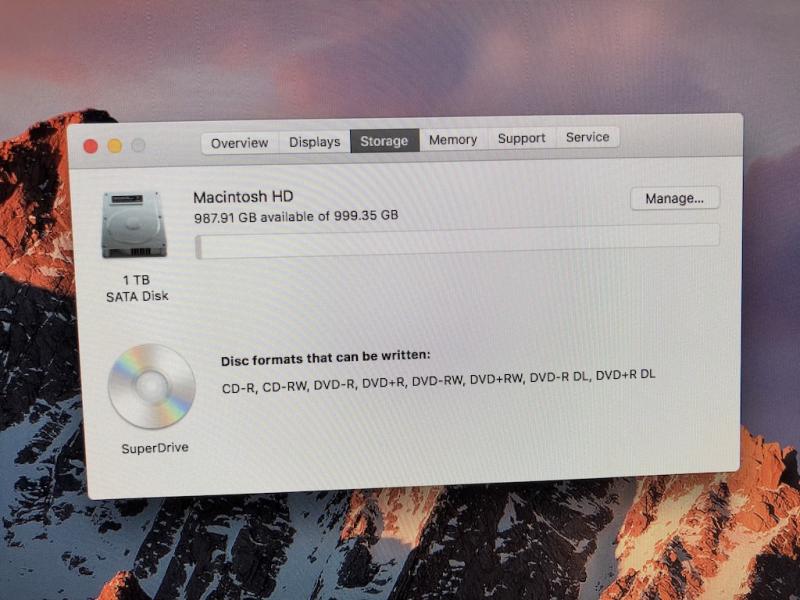Select the Storage tab
This screenshot has width=800, height=600.
[x=384, y=141]
